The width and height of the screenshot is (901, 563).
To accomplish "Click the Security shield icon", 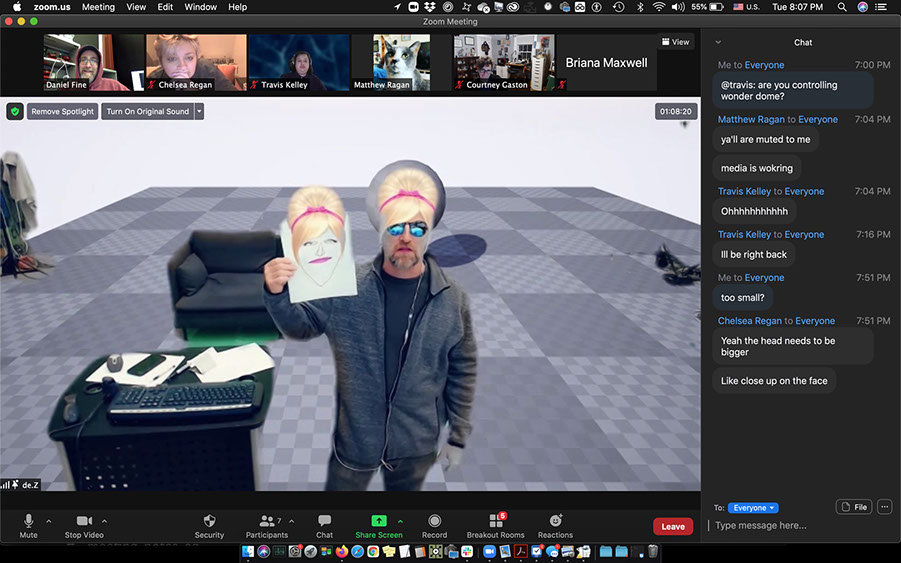I will click(209, 521).
